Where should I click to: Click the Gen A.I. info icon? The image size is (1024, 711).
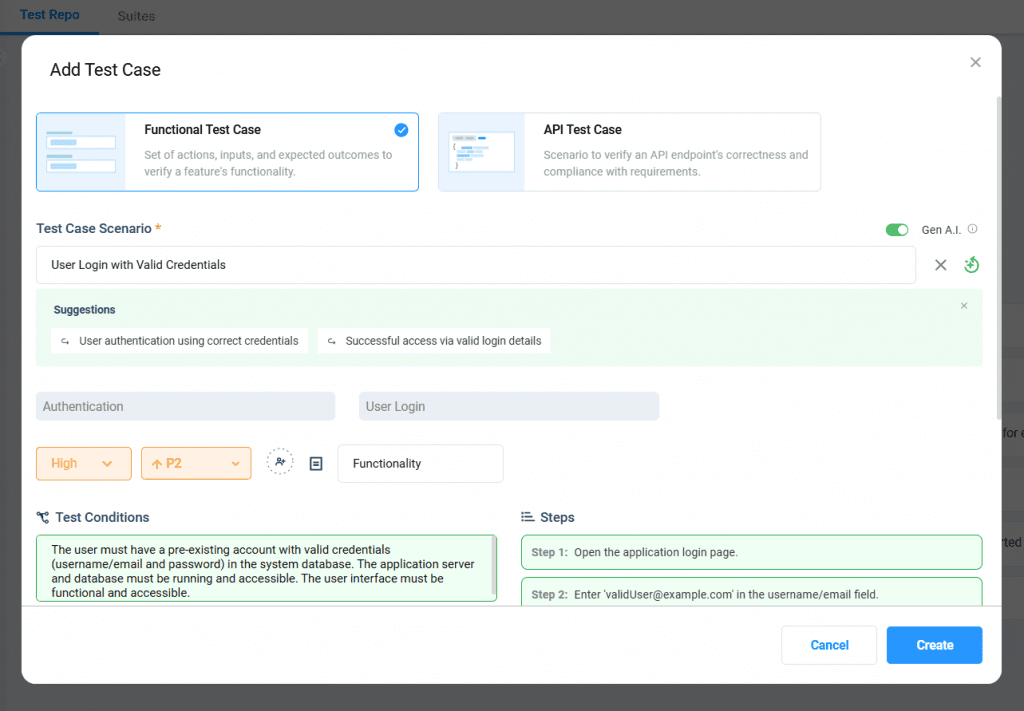click(972, 229)
